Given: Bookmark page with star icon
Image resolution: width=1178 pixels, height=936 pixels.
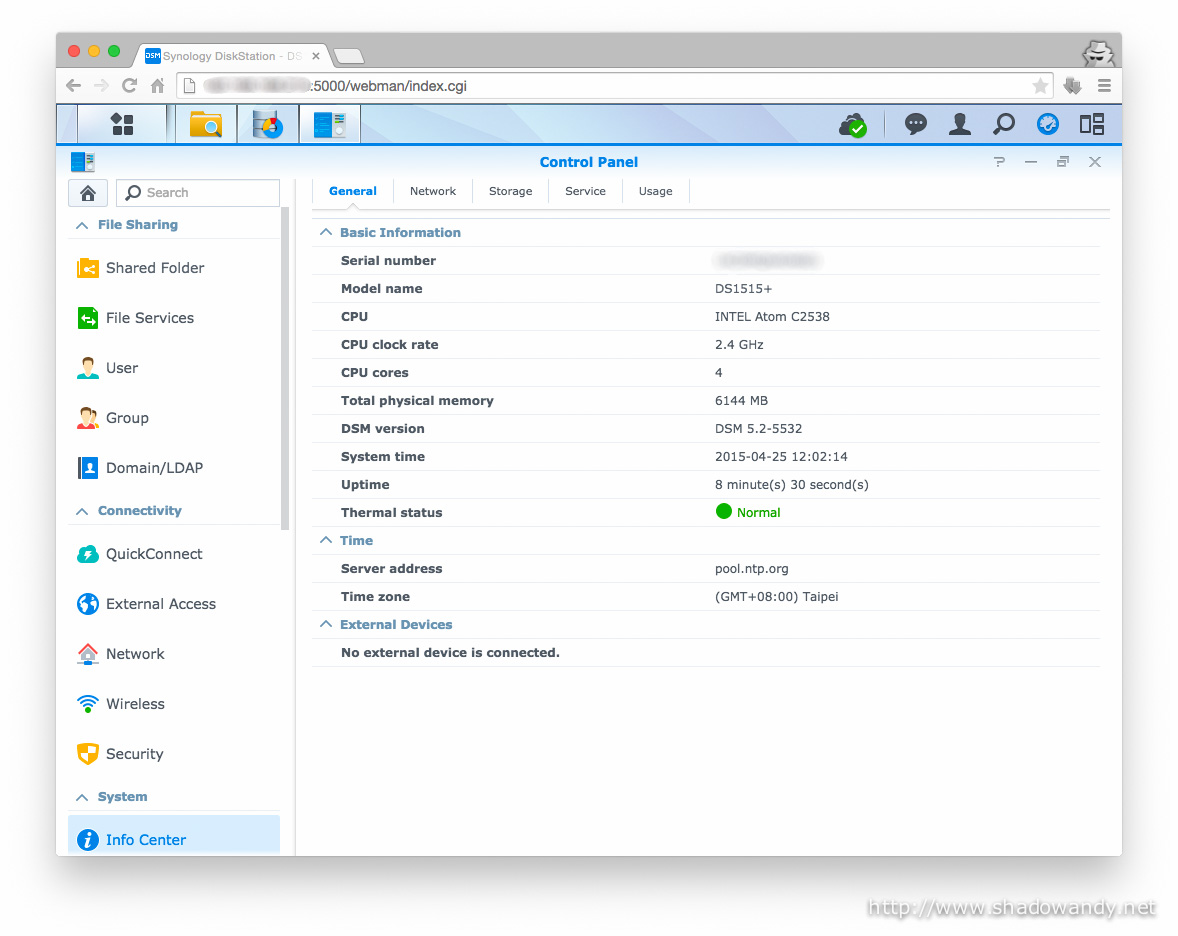Looking at the screenshot, I should 1040,86.
